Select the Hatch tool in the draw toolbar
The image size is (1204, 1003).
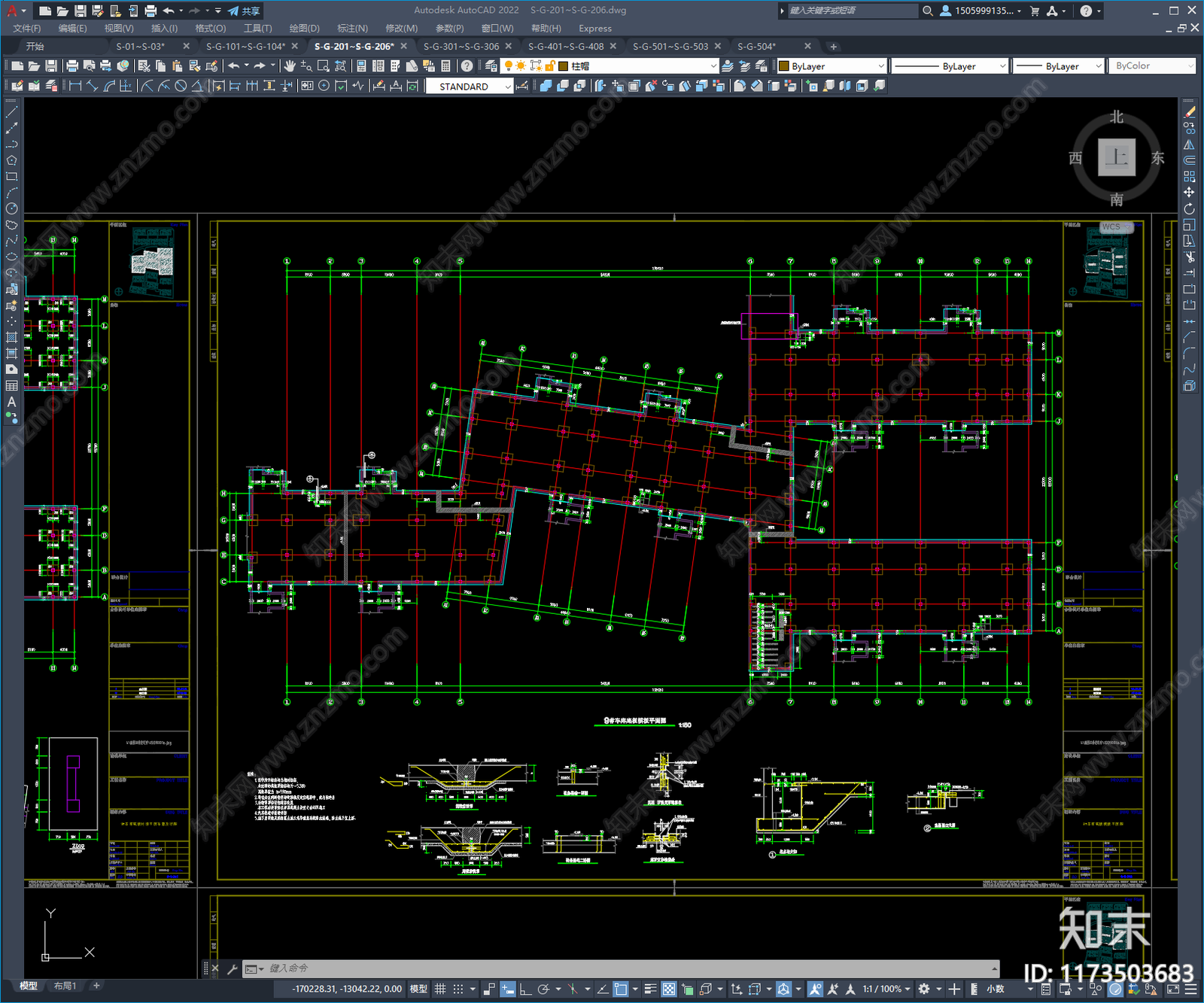pos(11,337)
